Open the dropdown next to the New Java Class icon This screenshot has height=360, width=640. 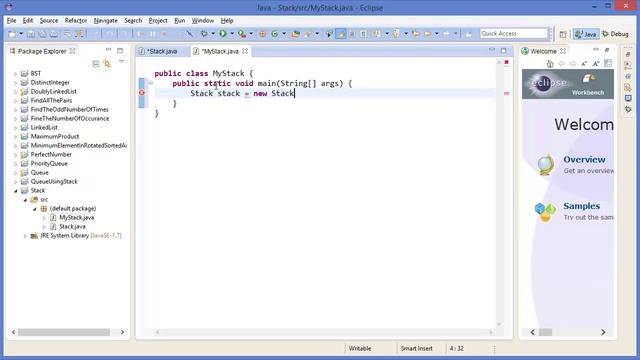284,34
